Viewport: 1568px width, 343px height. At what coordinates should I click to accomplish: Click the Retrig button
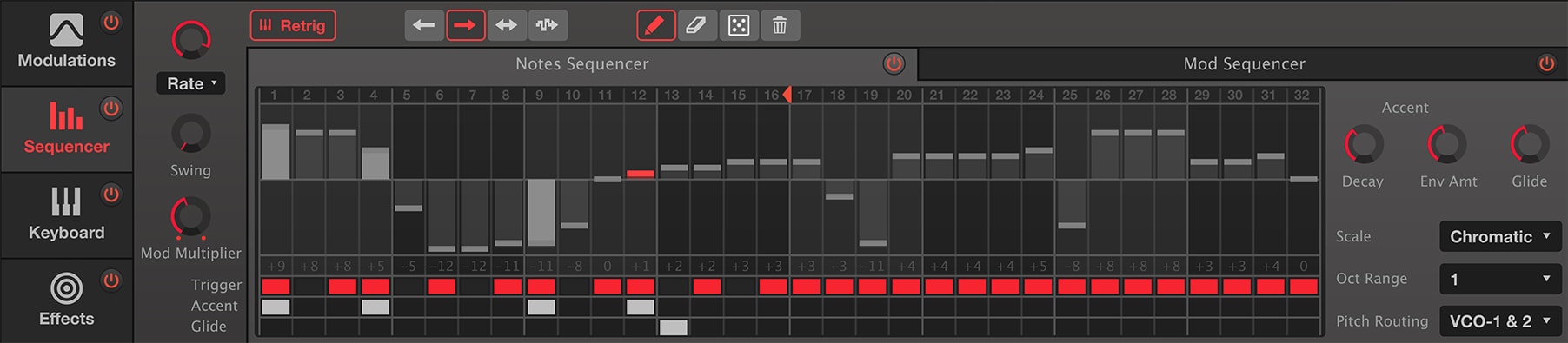tap(293, 25)
